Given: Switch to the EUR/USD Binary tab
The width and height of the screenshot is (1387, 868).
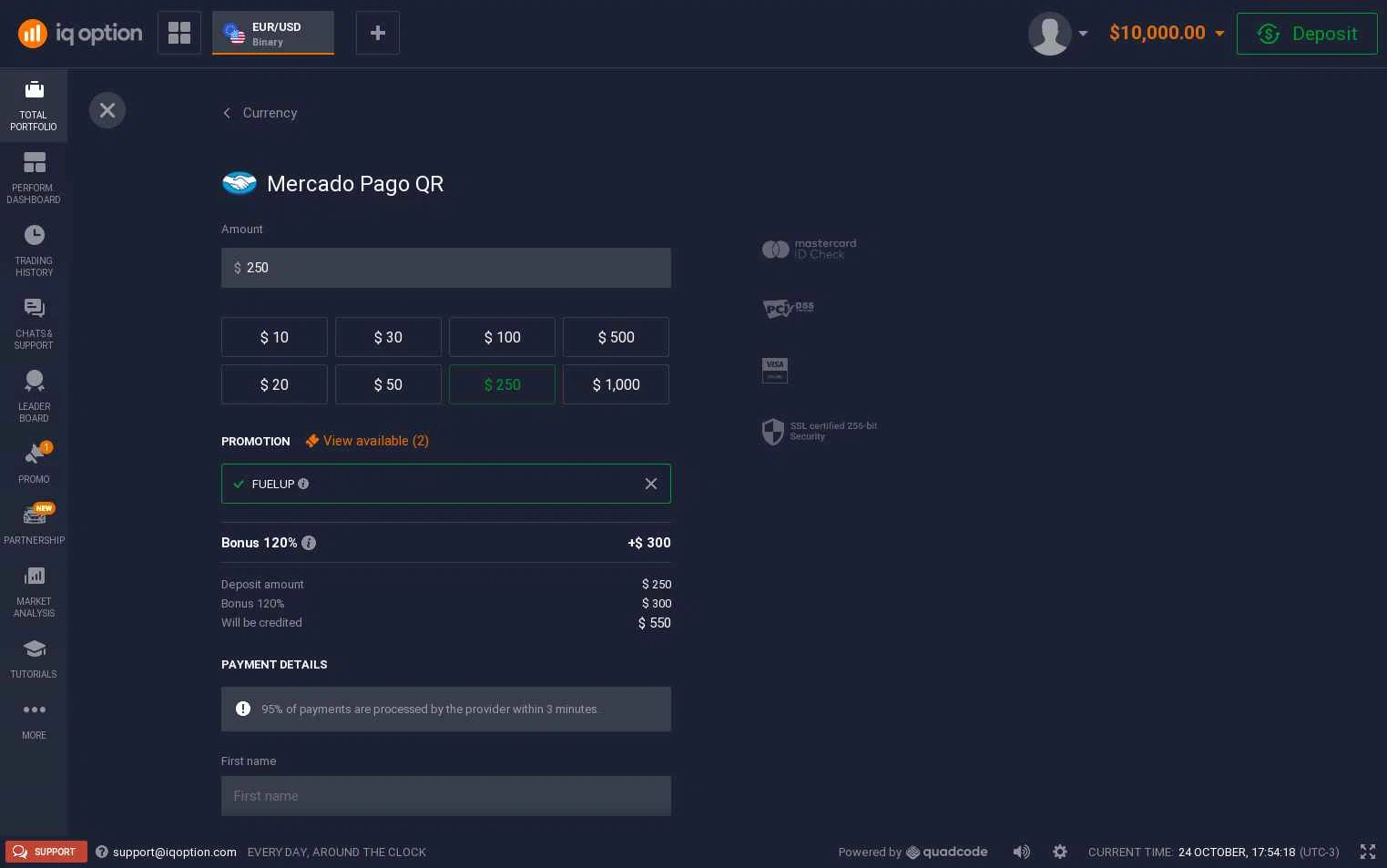Looking at the screenshot, I should 273,33.
